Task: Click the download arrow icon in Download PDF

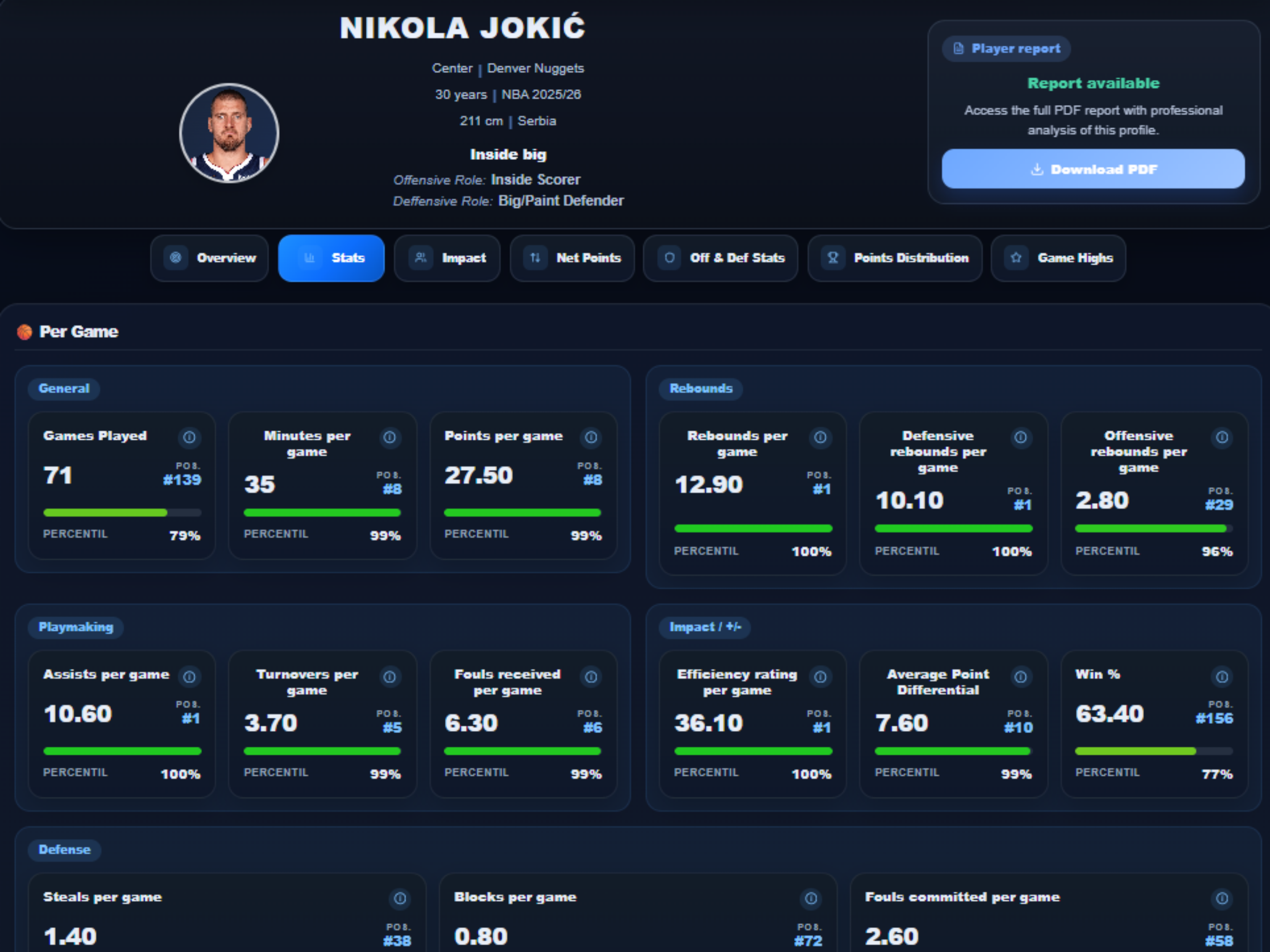Action: click(1037, 169)
